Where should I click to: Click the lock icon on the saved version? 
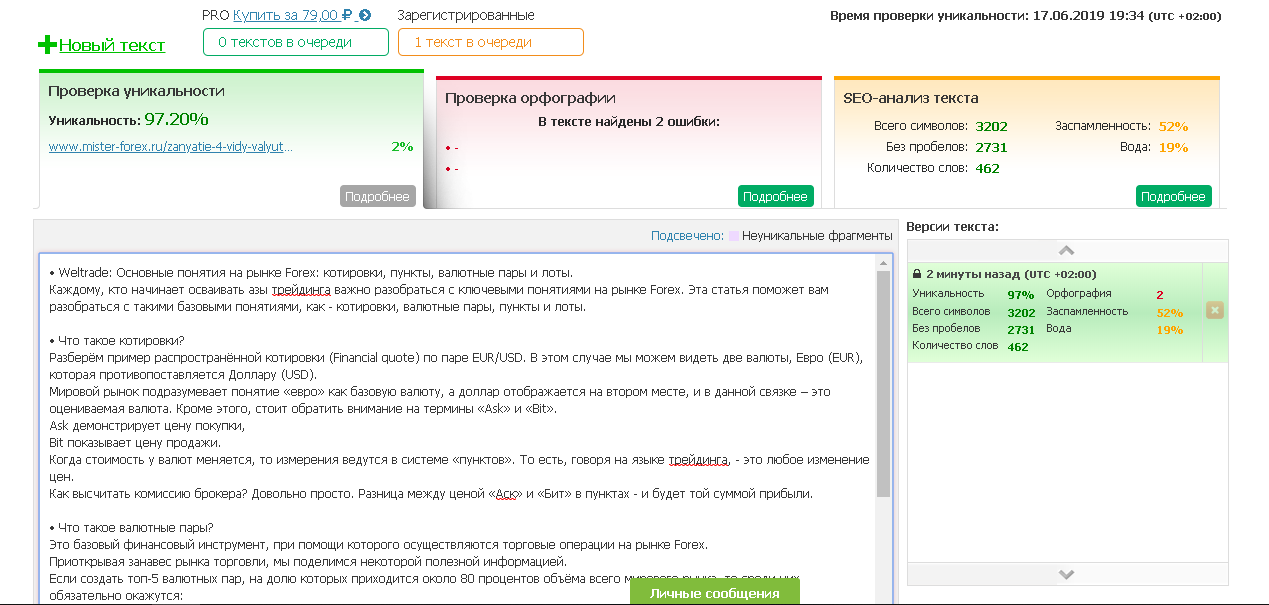pyautogui.click(x=917, y=274)
